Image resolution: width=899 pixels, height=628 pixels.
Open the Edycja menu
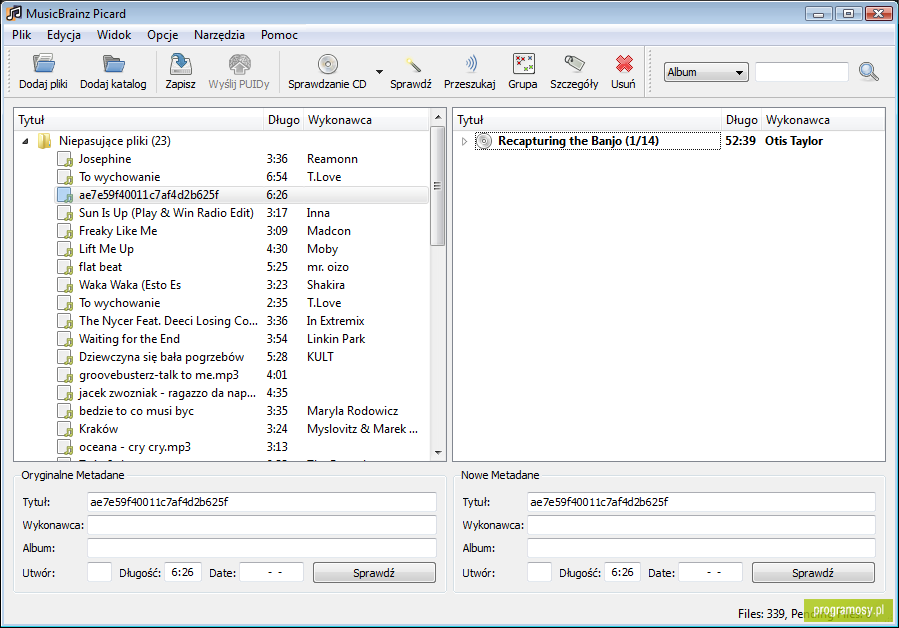[x=64, y=35]
